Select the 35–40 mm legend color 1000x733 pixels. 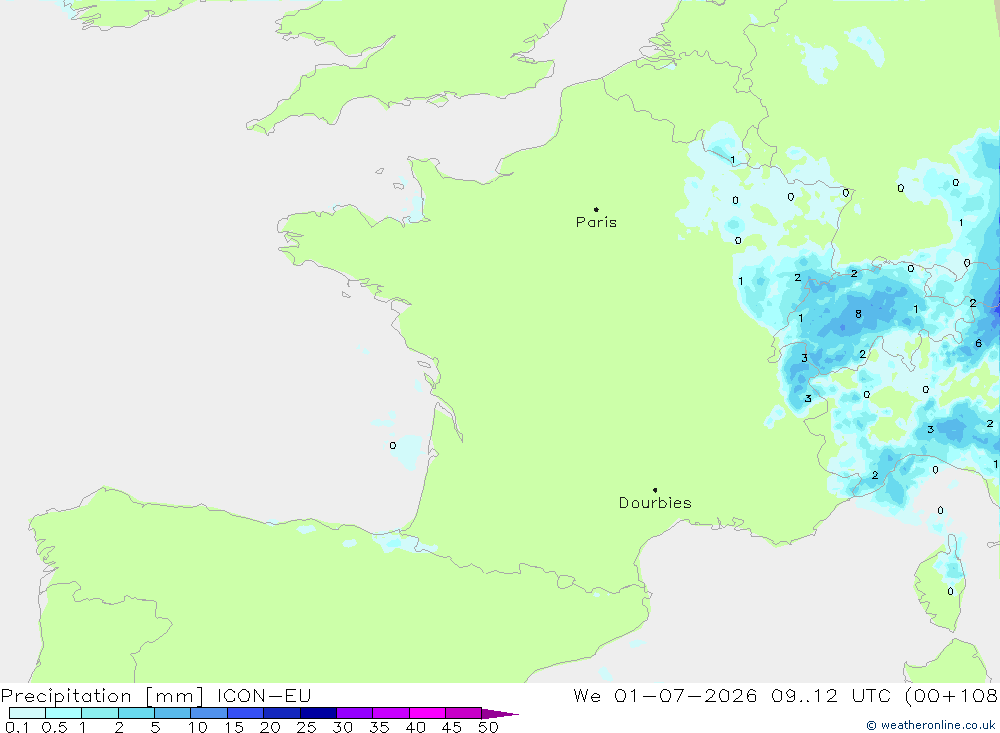click(391, 713)
